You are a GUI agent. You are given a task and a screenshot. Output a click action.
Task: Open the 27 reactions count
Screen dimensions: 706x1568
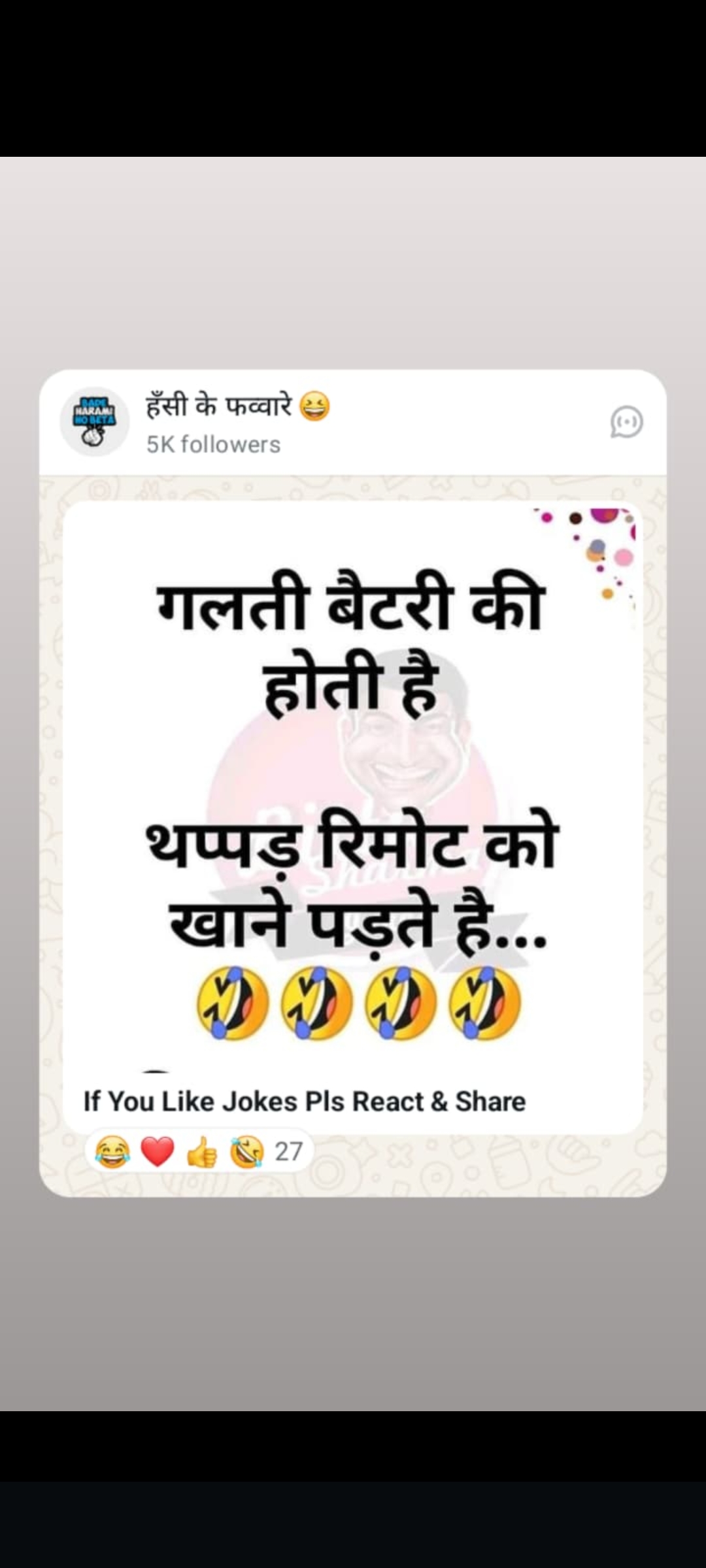[x=288, y=1151]
